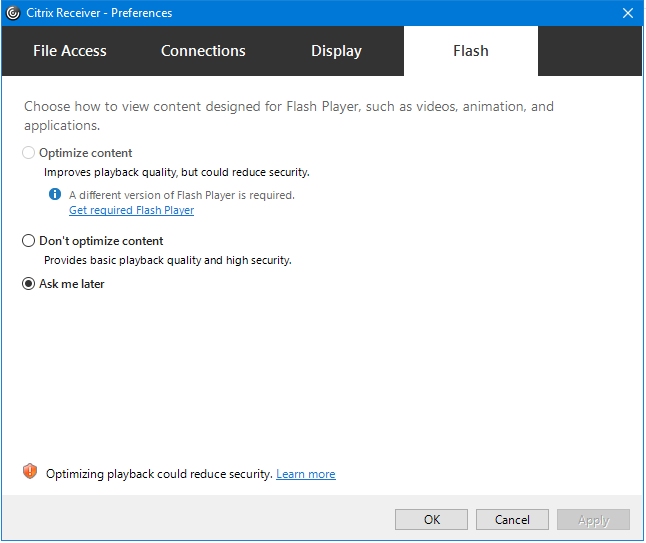The height and width of the screenshot is (543, 646).
Task: Click the text 'Improves playback quality, but could reduce security.'
Action: pos(177,172)
